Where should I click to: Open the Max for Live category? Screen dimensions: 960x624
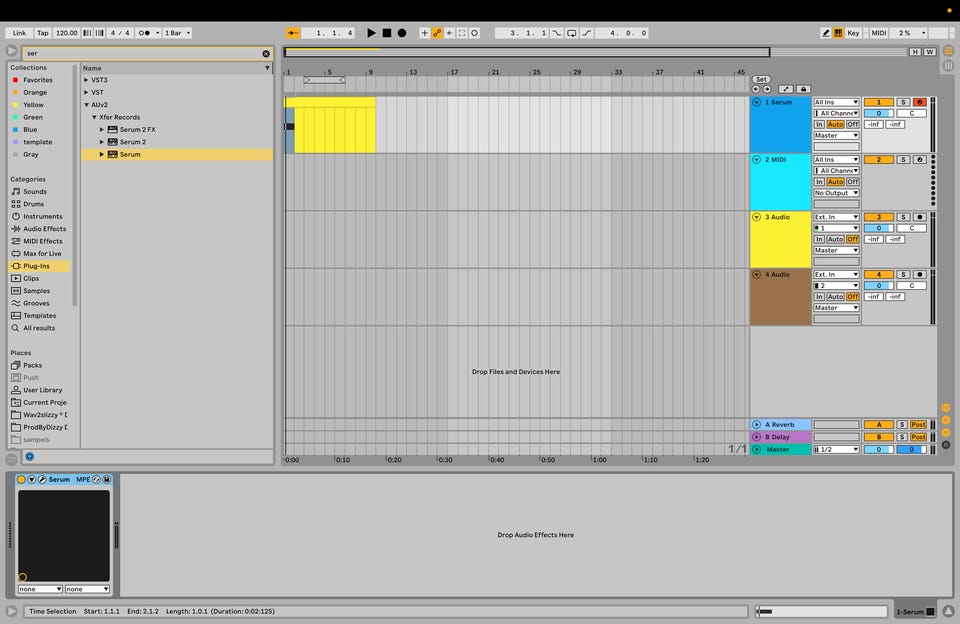tap(42, 254)
